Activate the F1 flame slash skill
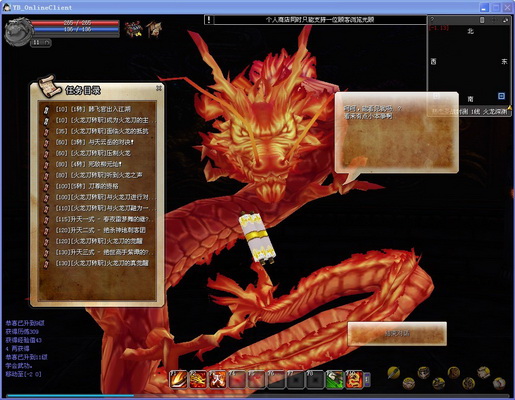 pyautogui.click(x=178, y=379)
